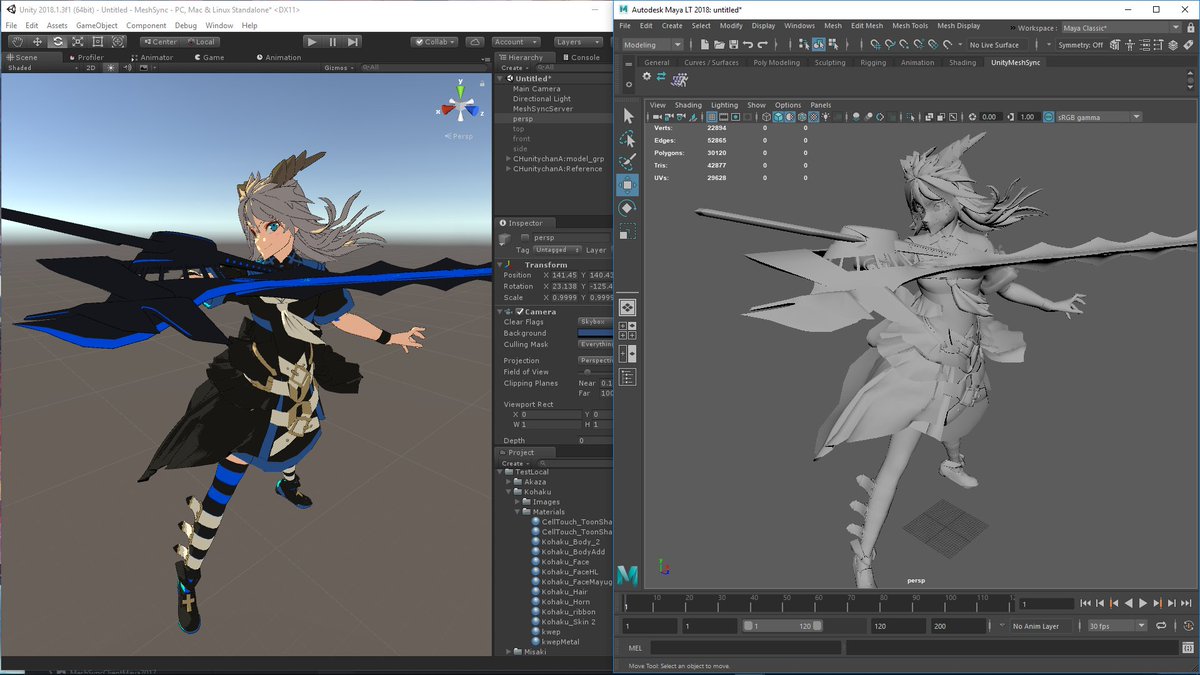Open Unity Account dropdown
This screenshot has width=1200, height=675.
(x=515, y=42)
